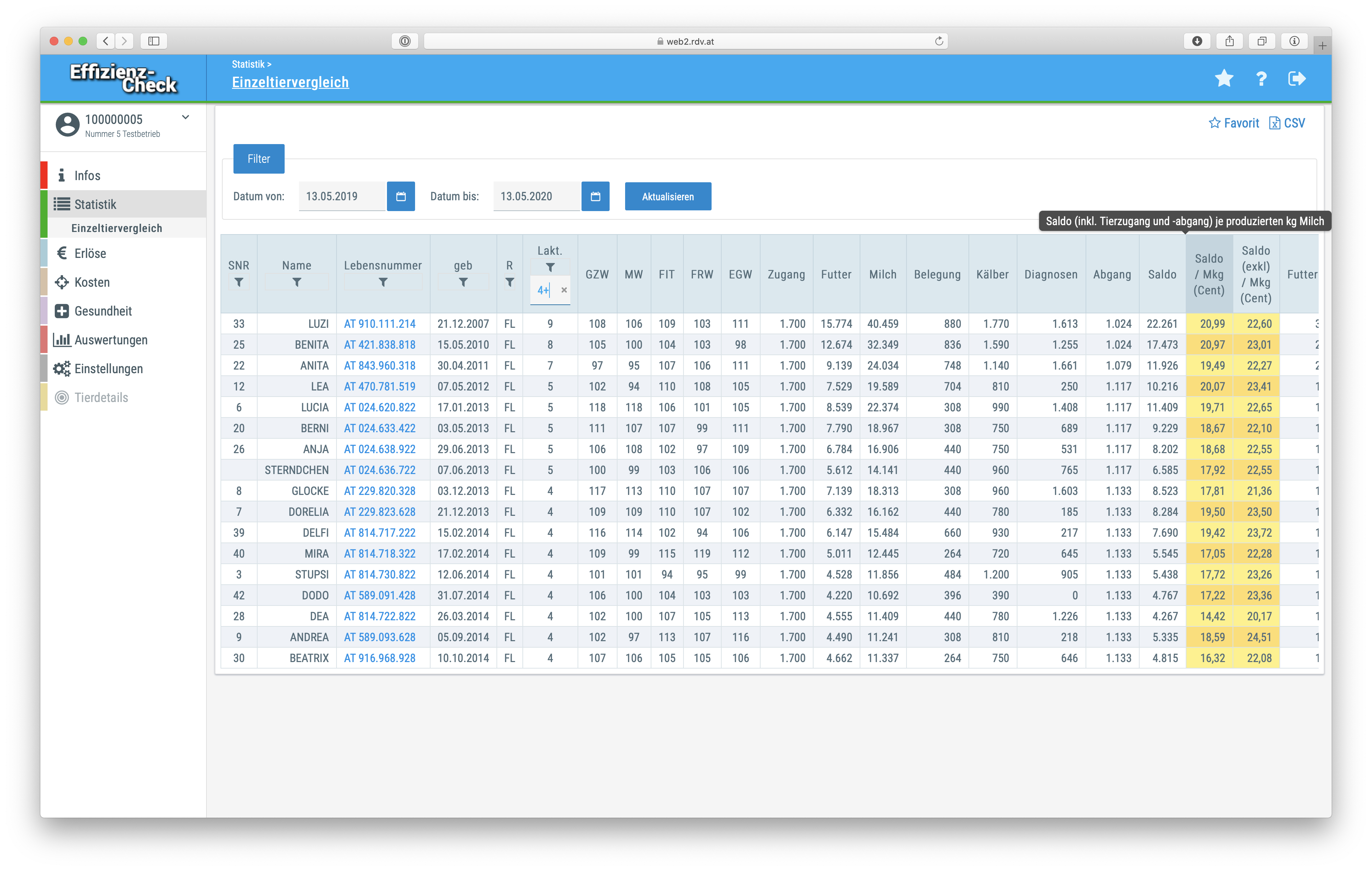
Task: Click the Filter tab button
Action: [259, 159]
